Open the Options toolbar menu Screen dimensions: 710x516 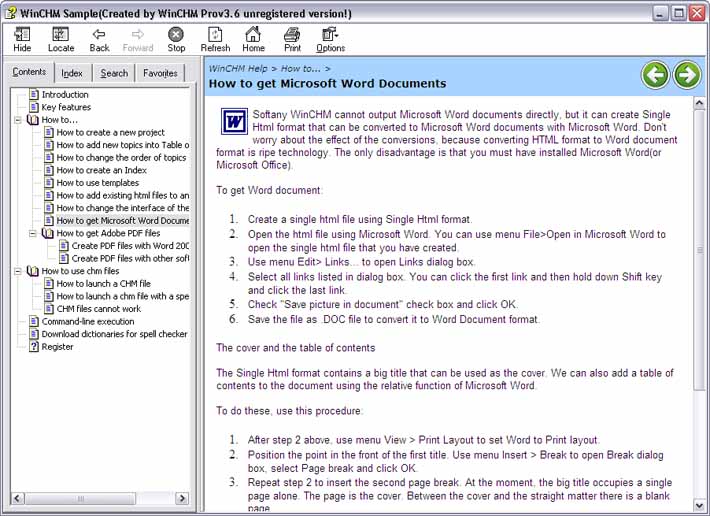(330, 39)
